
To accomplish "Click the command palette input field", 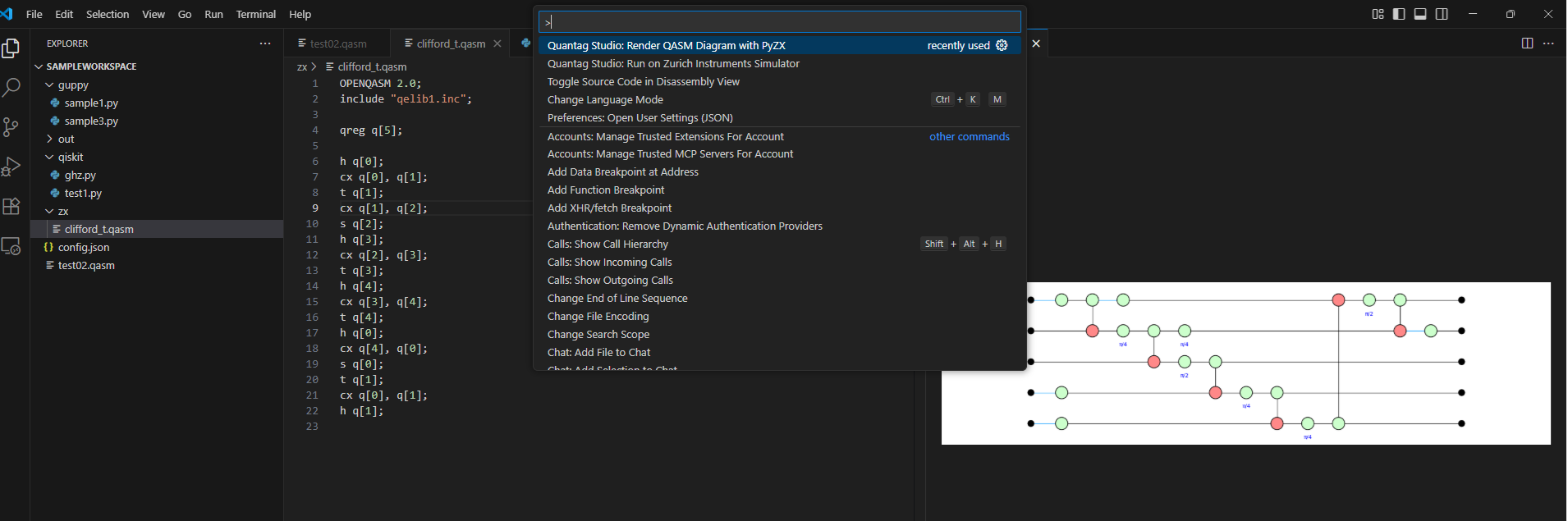I will point(778,22).
